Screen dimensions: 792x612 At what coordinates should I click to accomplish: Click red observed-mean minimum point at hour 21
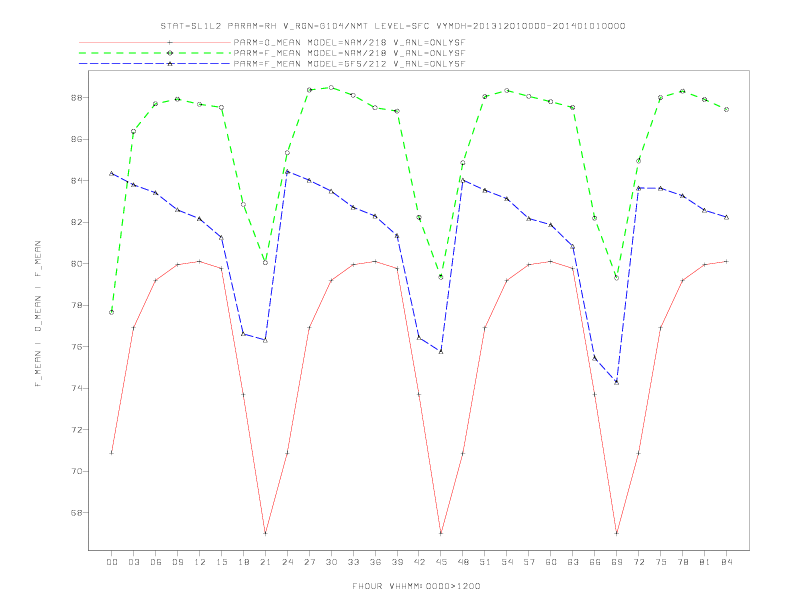(x=265, y=533)
